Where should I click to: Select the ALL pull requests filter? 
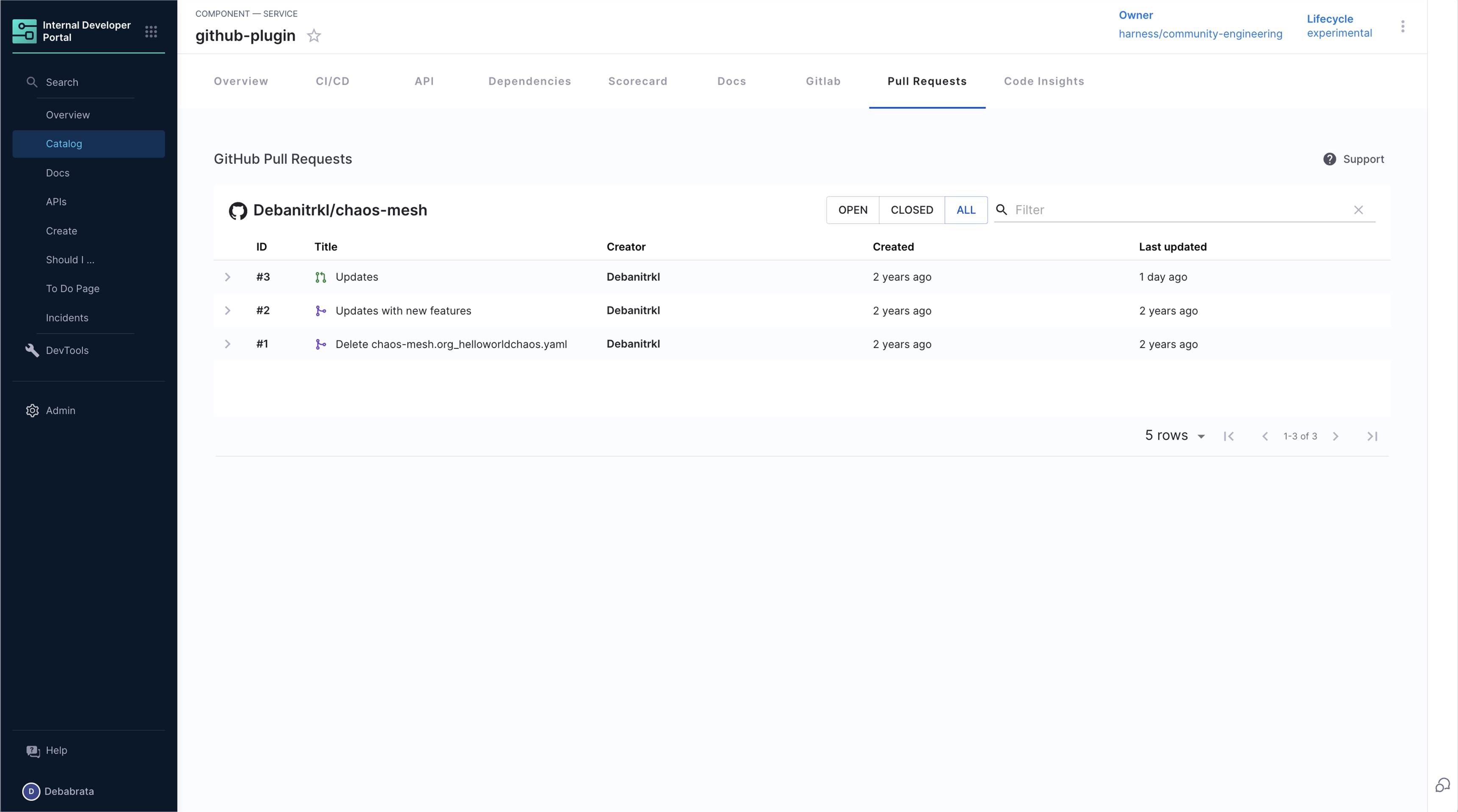click(x=966, y=210)
